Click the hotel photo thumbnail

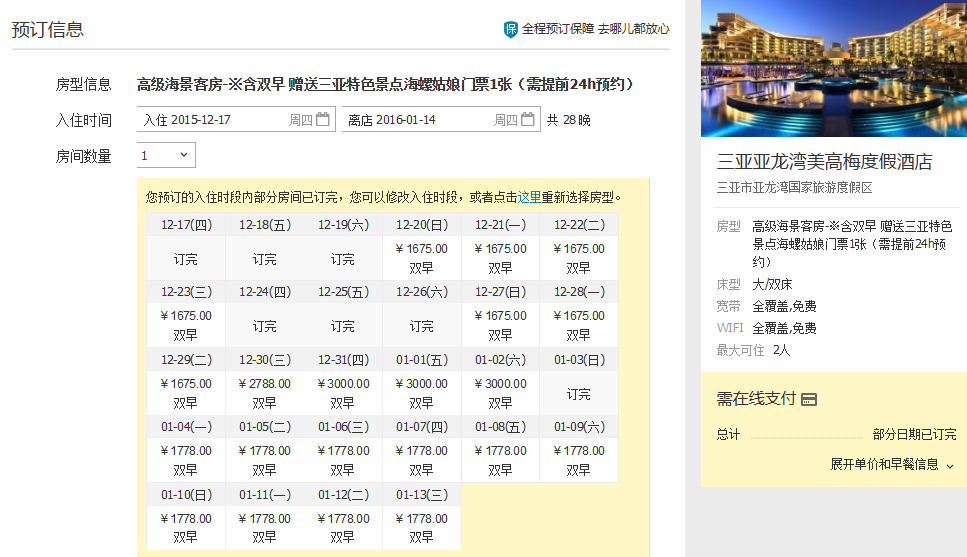(834, 68)
